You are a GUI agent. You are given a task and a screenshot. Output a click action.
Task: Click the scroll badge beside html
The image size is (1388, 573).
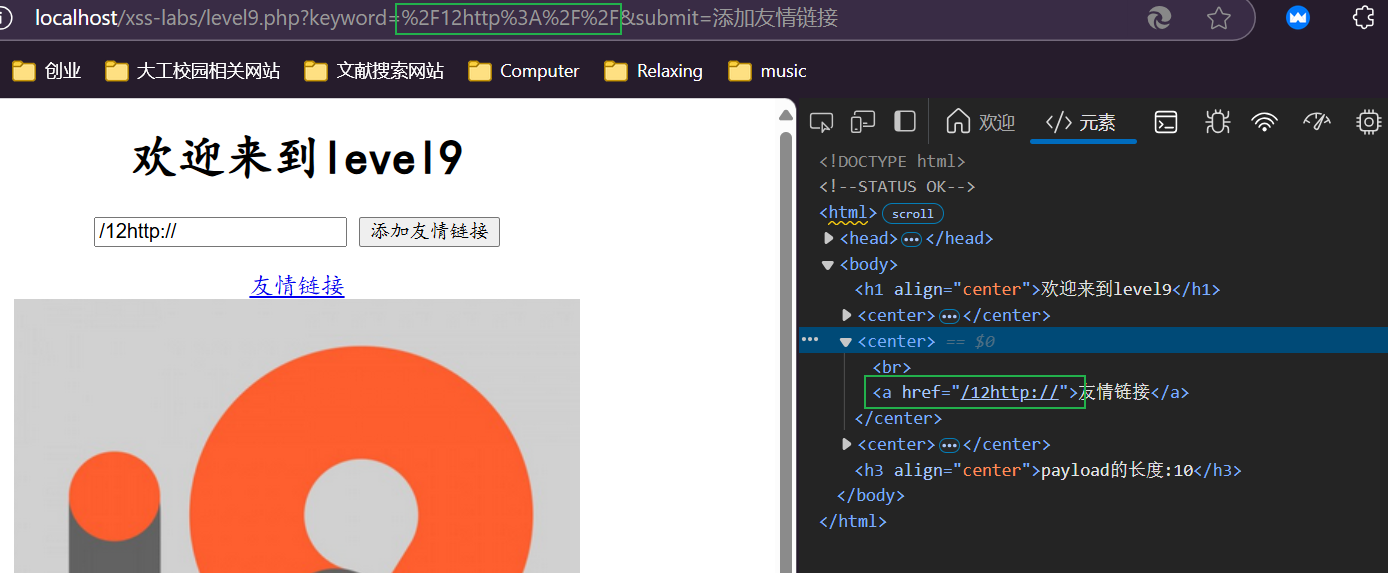[913, 214]
